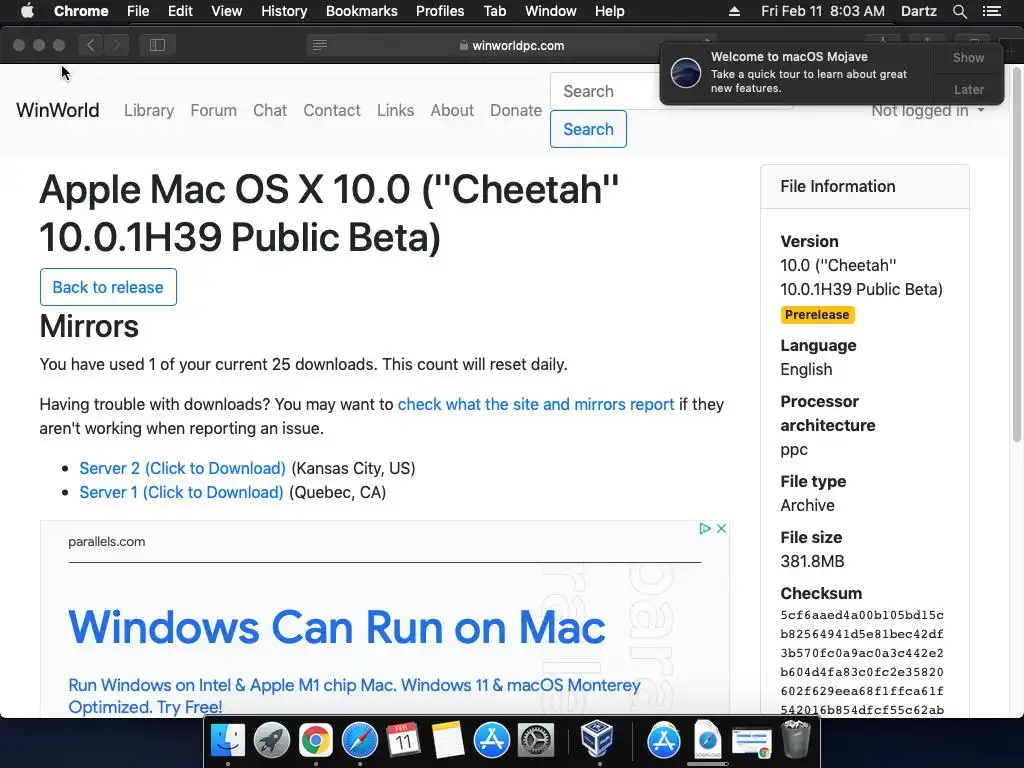Expand the Not logged in dropdown
Viewport: 1024px width, 768px height.
coord(927,110)
